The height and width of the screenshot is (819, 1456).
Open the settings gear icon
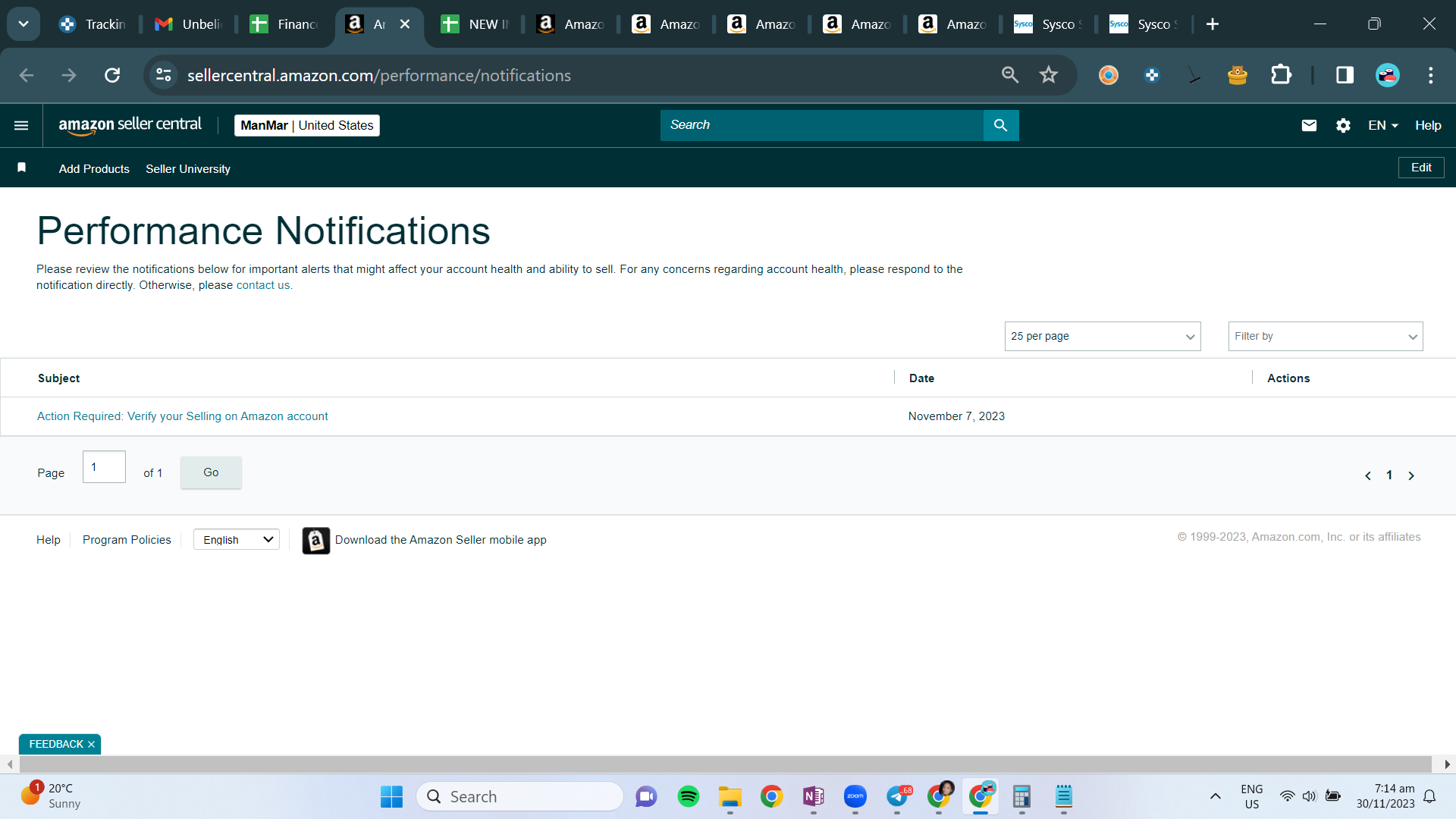coord(1343,125)
